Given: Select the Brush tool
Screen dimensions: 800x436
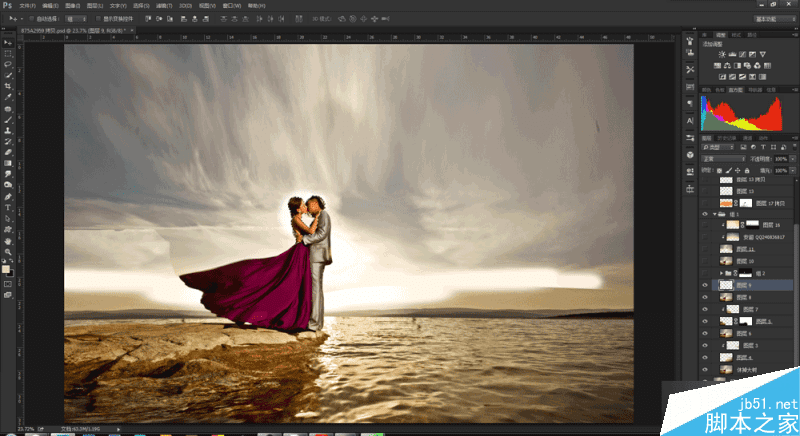Looking at the screenshot, I should 8,120.
